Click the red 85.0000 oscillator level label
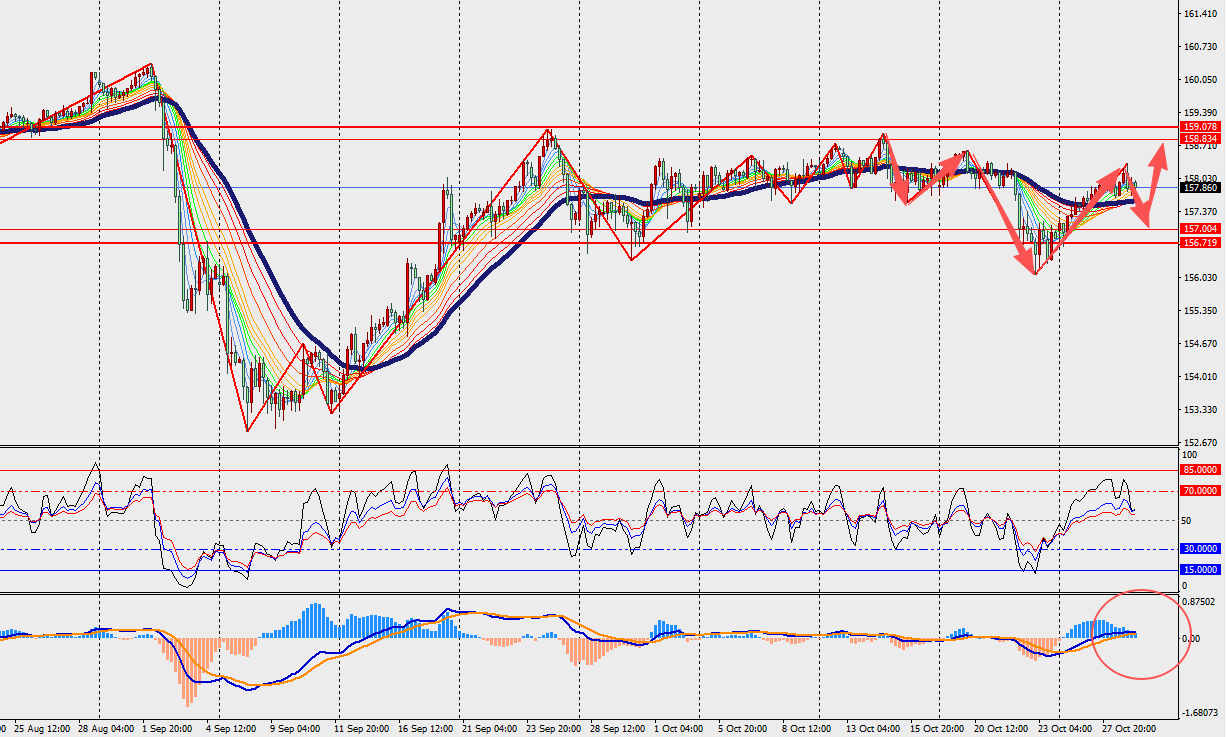Viewport: 1226px width, 737px height. coord(1200,469)
